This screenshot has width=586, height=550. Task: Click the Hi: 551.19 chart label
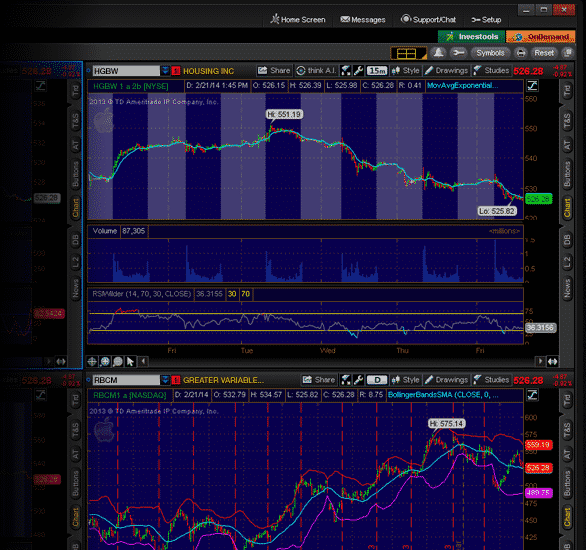[284, 114]
